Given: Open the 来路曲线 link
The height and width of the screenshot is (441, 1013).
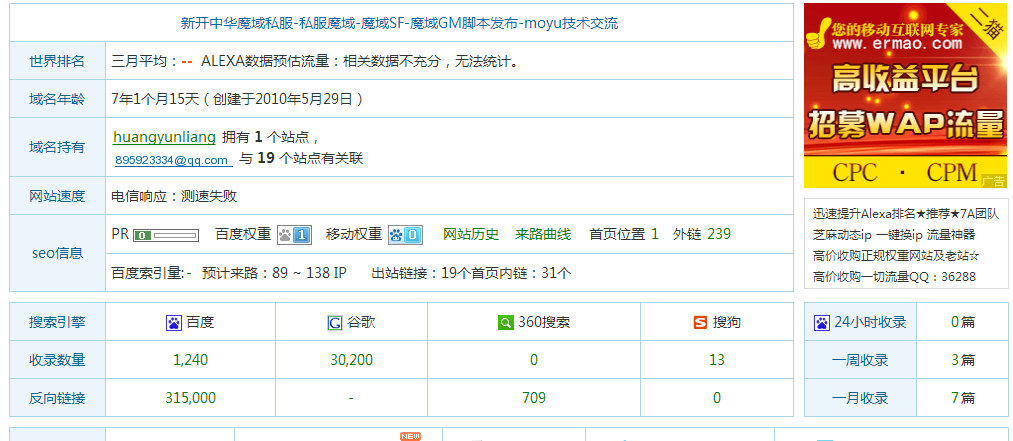Looking at the screenshot, I should [x=543, y=234].
